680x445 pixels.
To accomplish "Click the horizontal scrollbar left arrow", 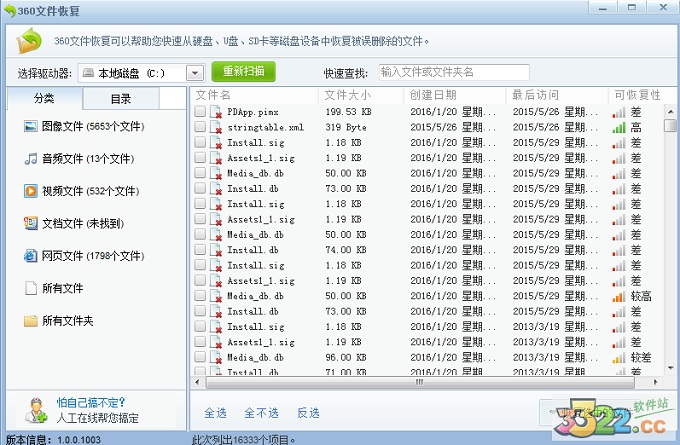I will (197, 383).
